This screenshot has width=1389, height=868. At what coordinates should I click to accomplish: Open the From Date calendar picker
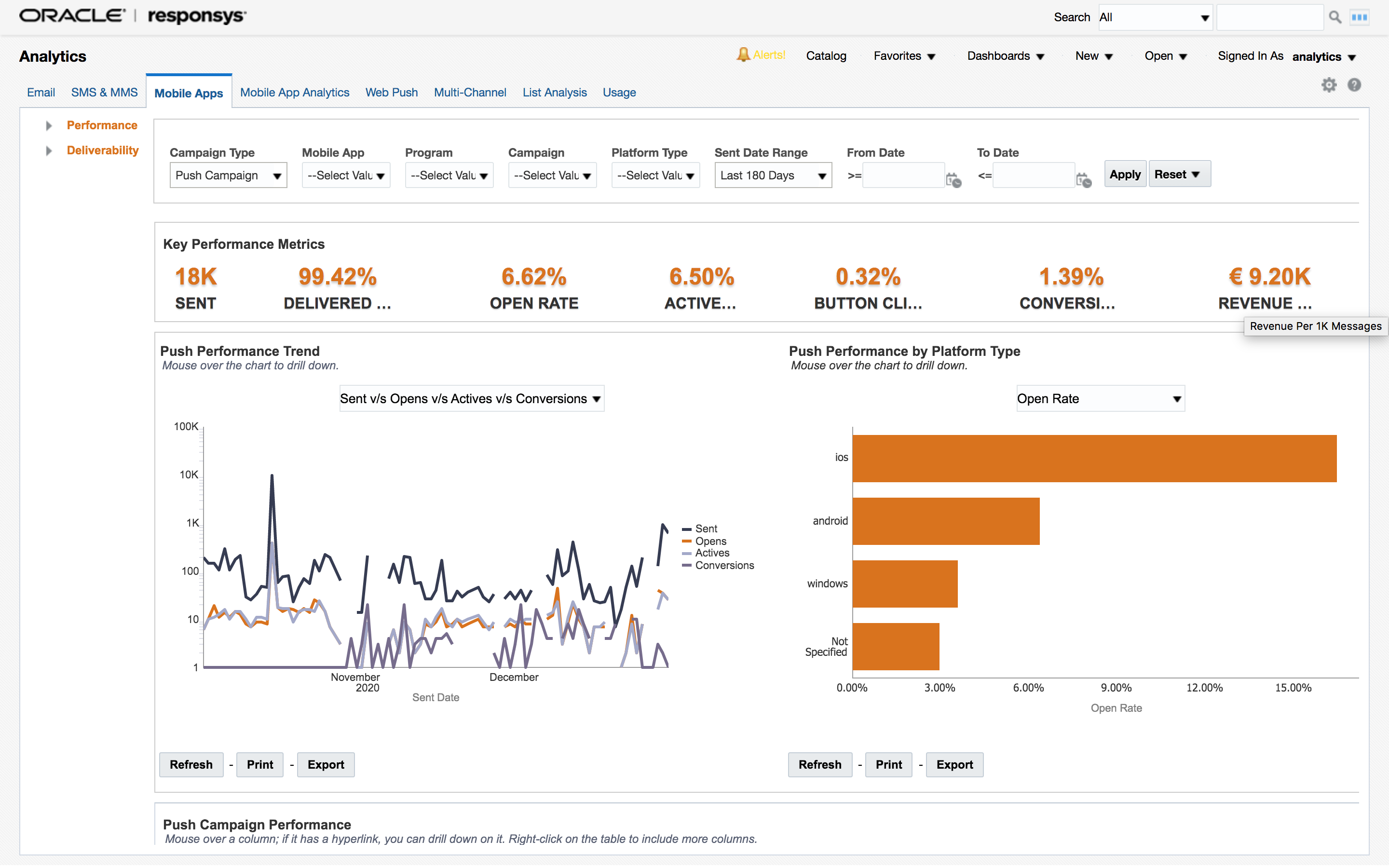click(x=953, y=180)
